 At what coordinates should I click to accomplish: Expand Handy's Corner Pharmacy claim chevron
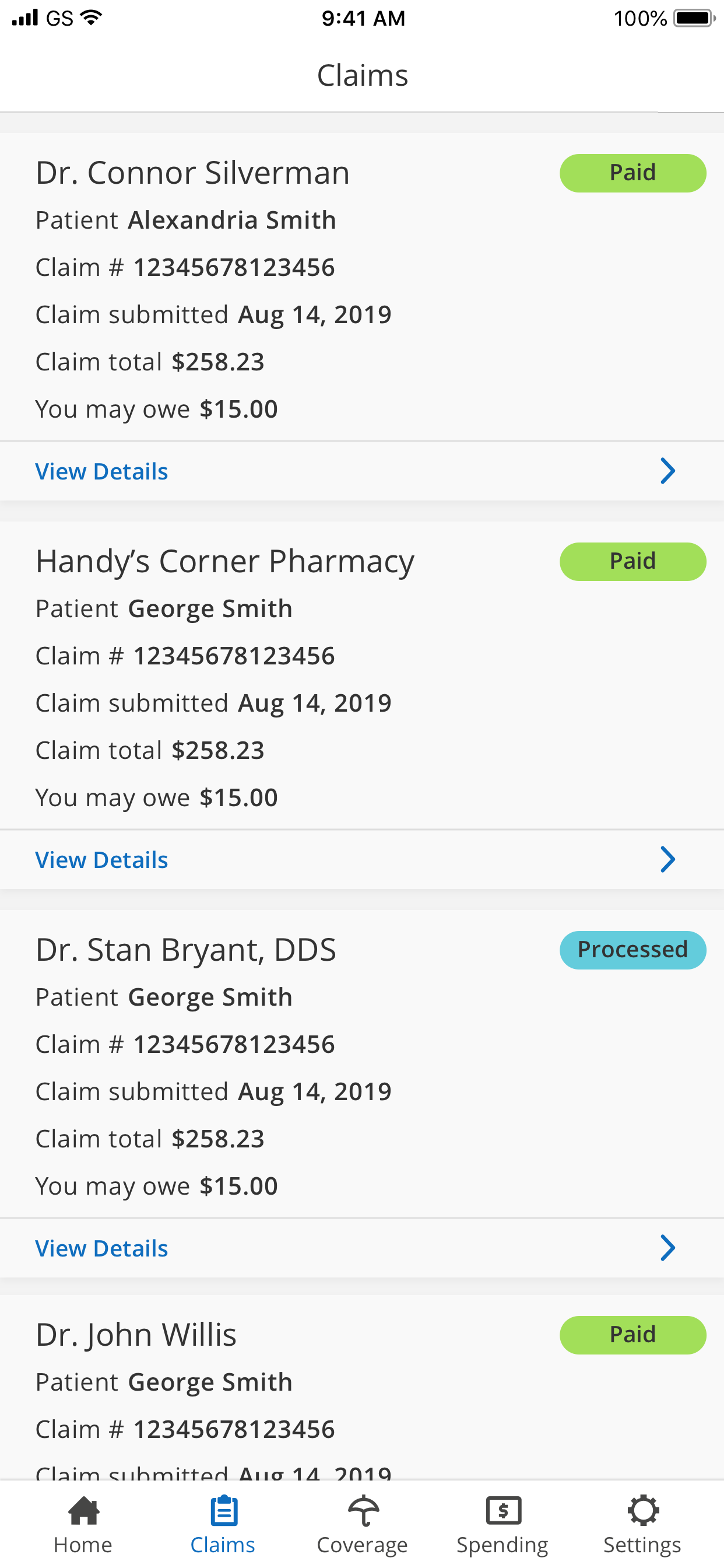coord(667,859)
